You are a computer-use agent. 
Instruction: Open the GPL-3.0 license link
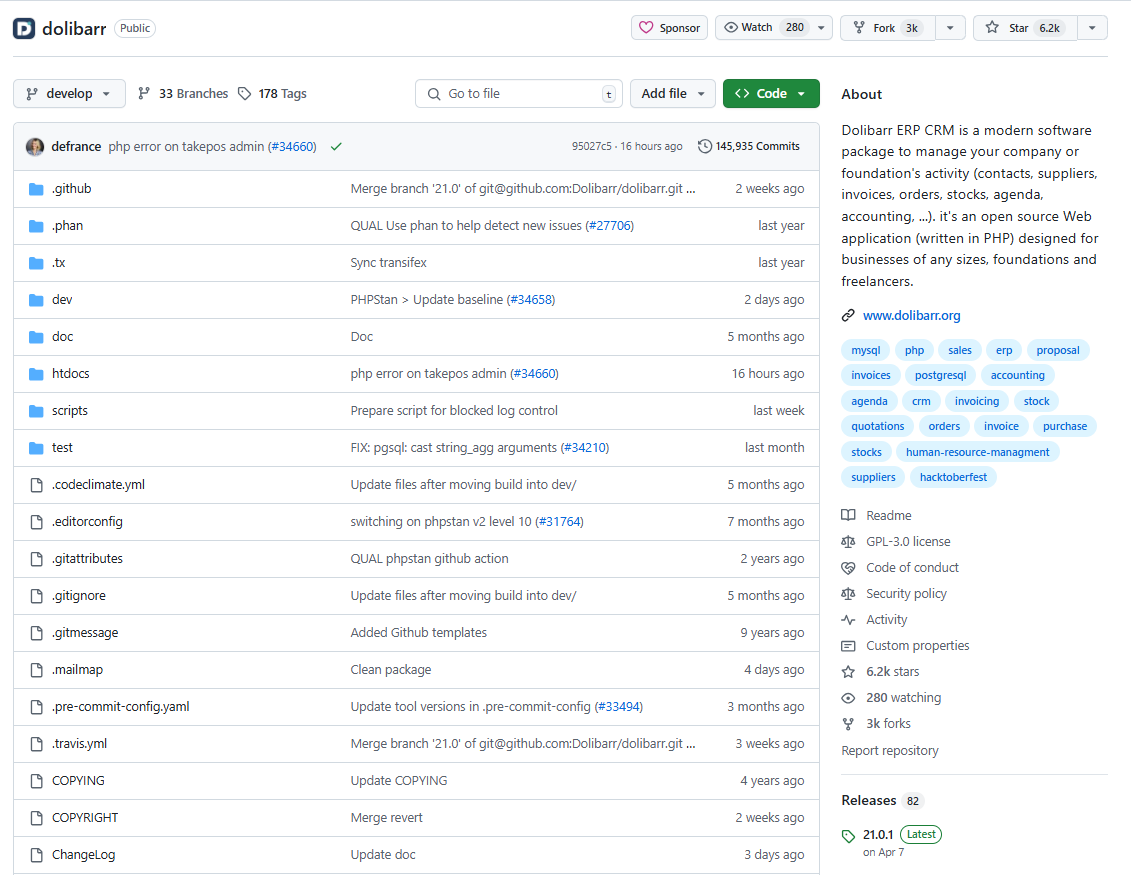(x=908, y=542)
